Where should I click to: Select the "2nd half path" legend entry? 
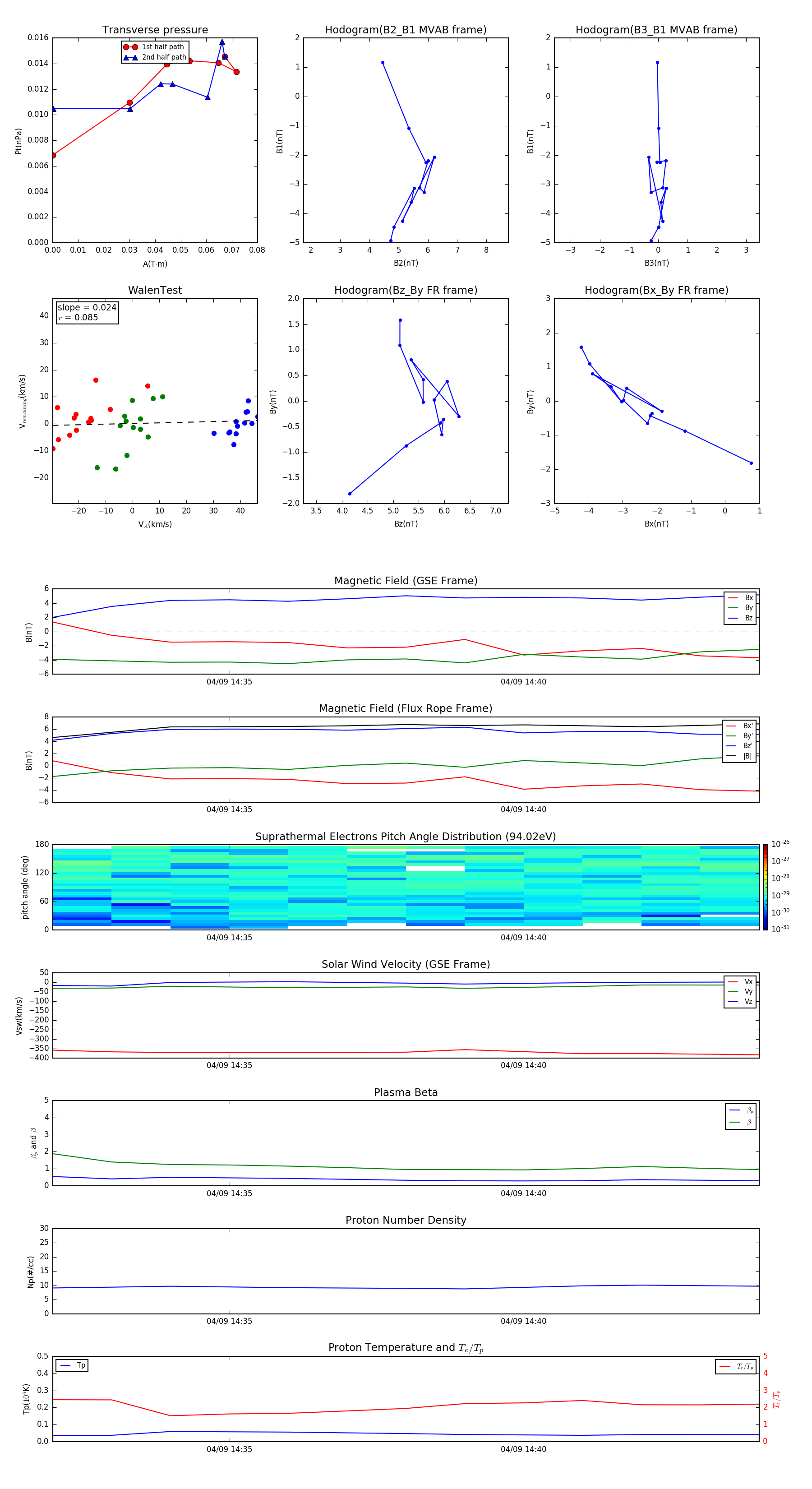pos(154,57)
